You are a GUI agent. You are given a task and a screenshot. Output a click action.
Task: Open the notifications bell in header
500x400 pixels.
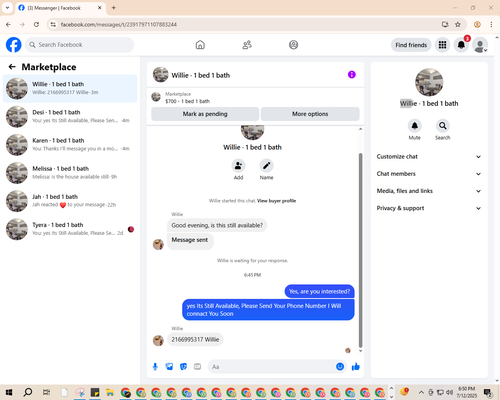pos(461,45)
